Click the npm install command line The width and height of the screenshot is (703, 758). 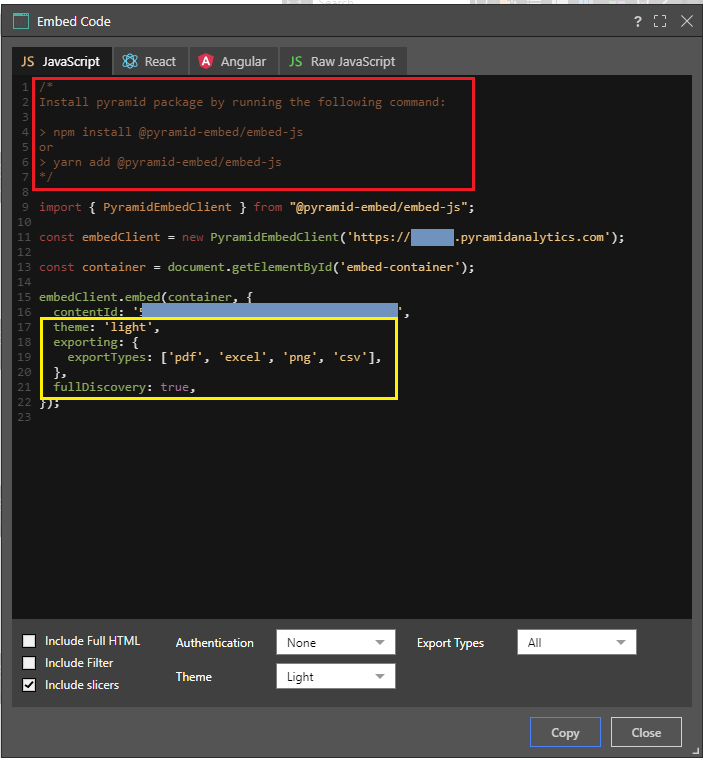(x=171, y=132)
